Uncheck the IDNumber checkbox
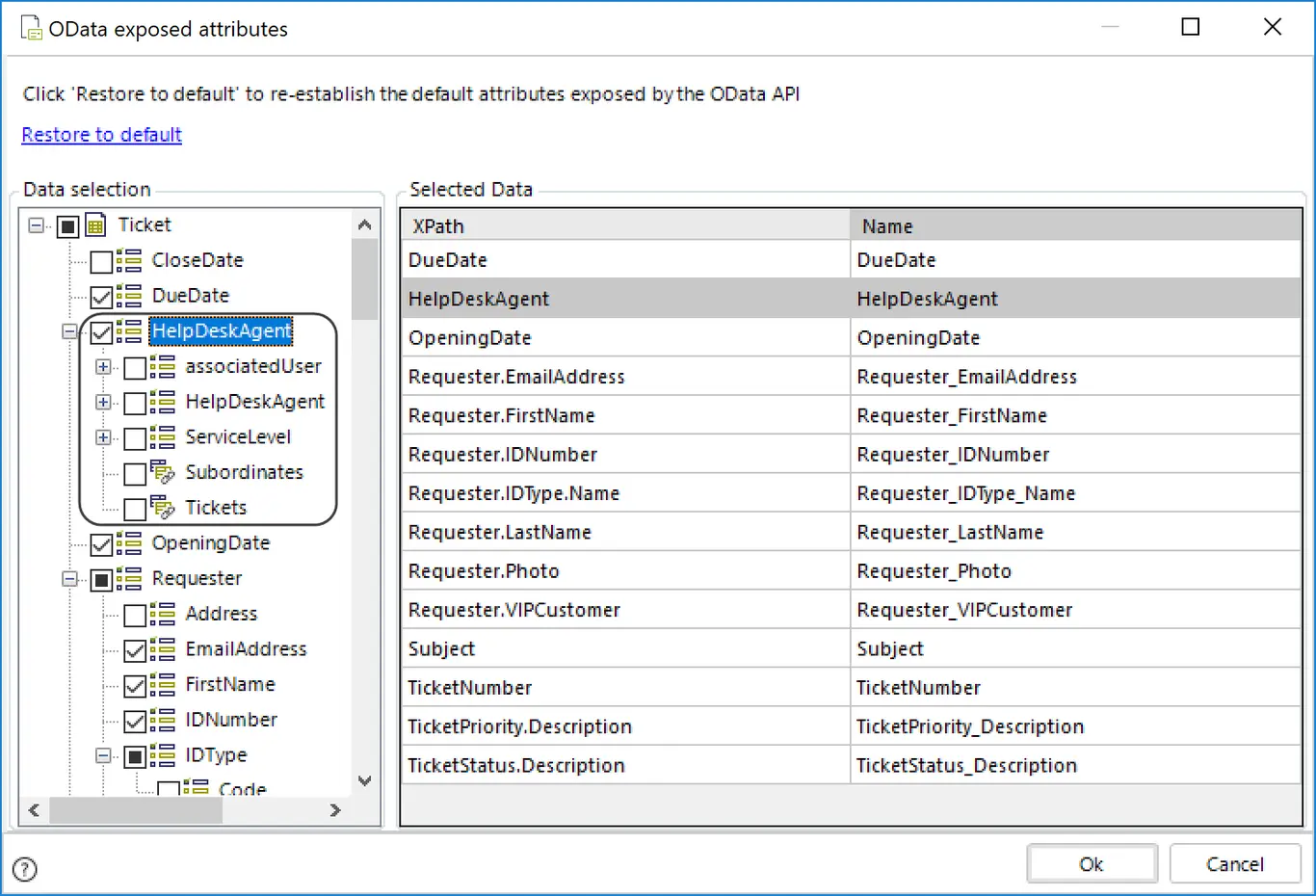Screen dimensions: 1316x896 [135, 721]
